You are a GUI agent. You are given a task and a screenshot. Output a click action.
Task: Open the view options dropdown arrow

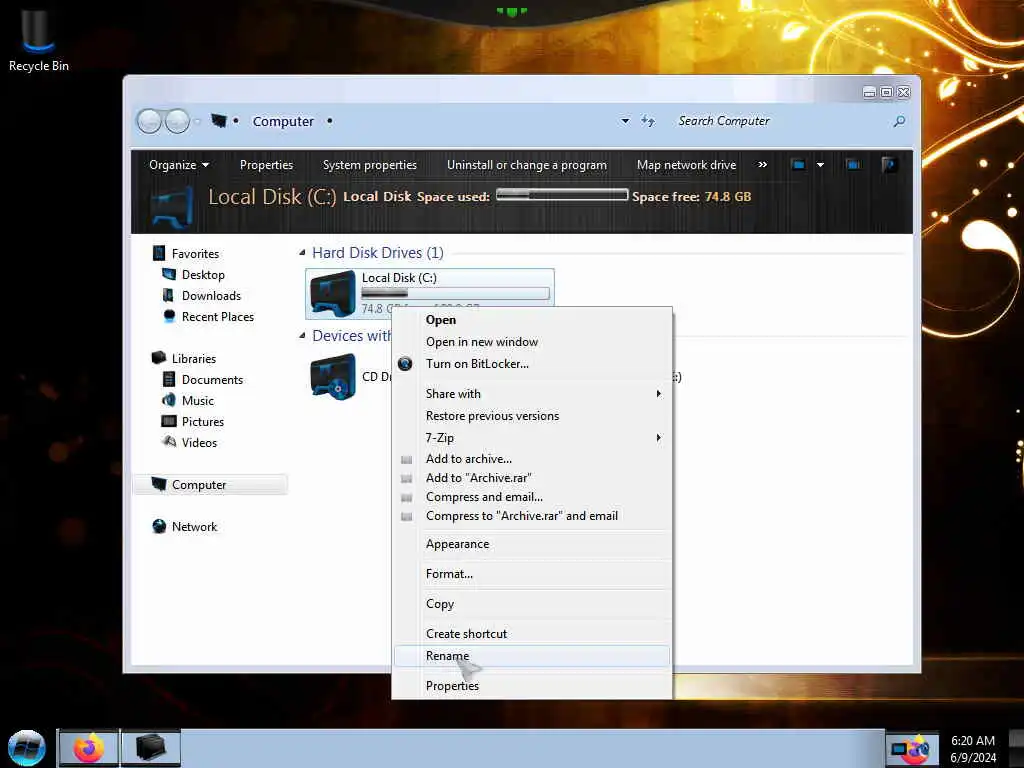pyautogui.click(x=820, y=165)
